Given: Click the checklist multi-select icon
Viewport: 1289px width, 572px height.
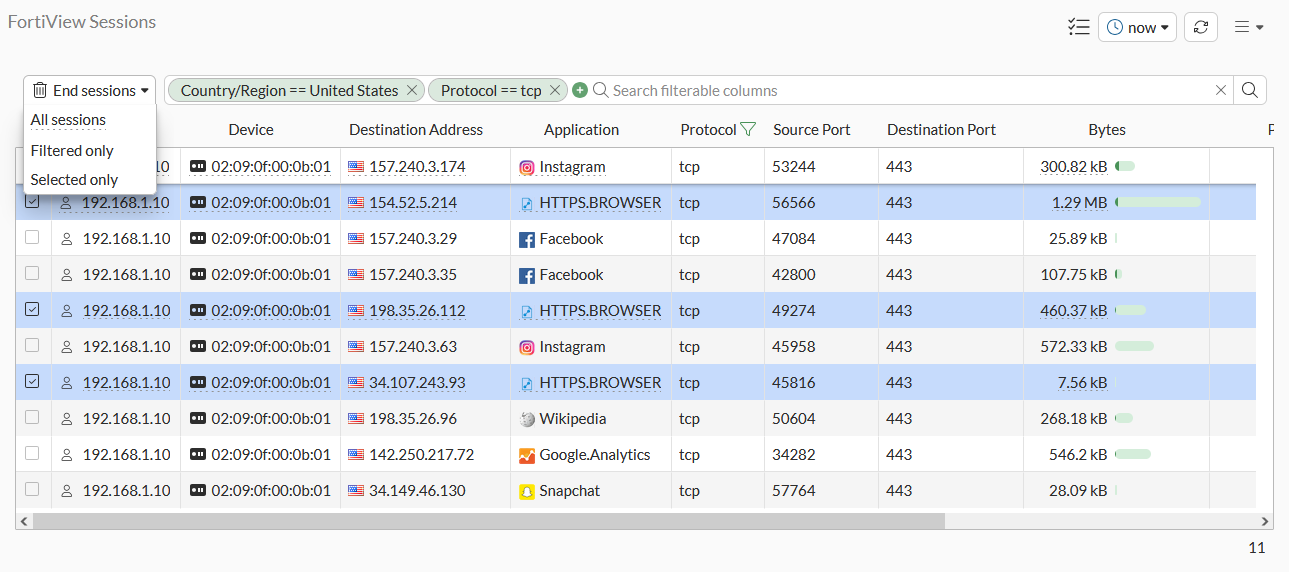Looking at the screenshot, I should [x=1078, y=27].
